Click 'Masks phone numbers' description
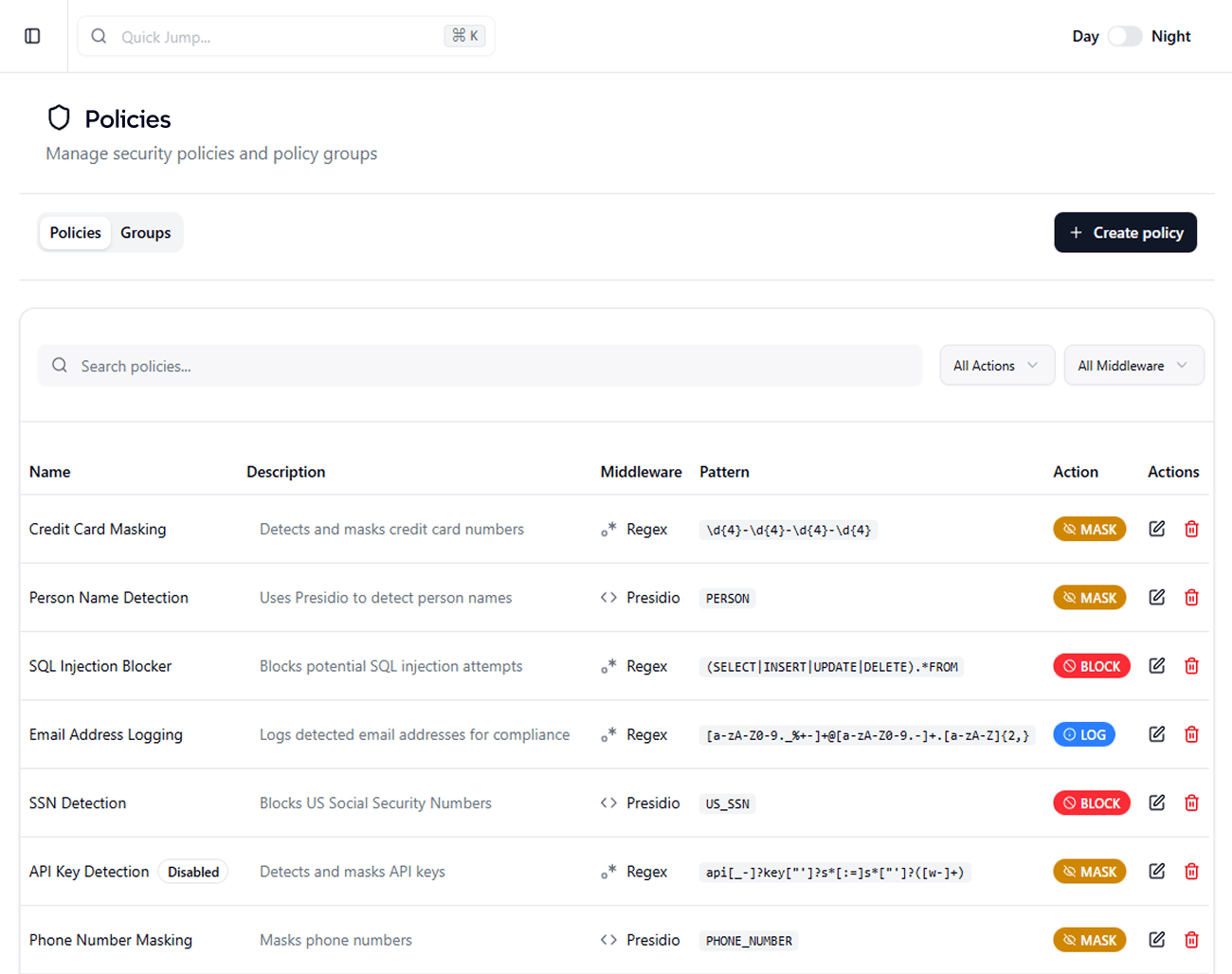Screen dimensions: 1232x974 click(335, 939)
